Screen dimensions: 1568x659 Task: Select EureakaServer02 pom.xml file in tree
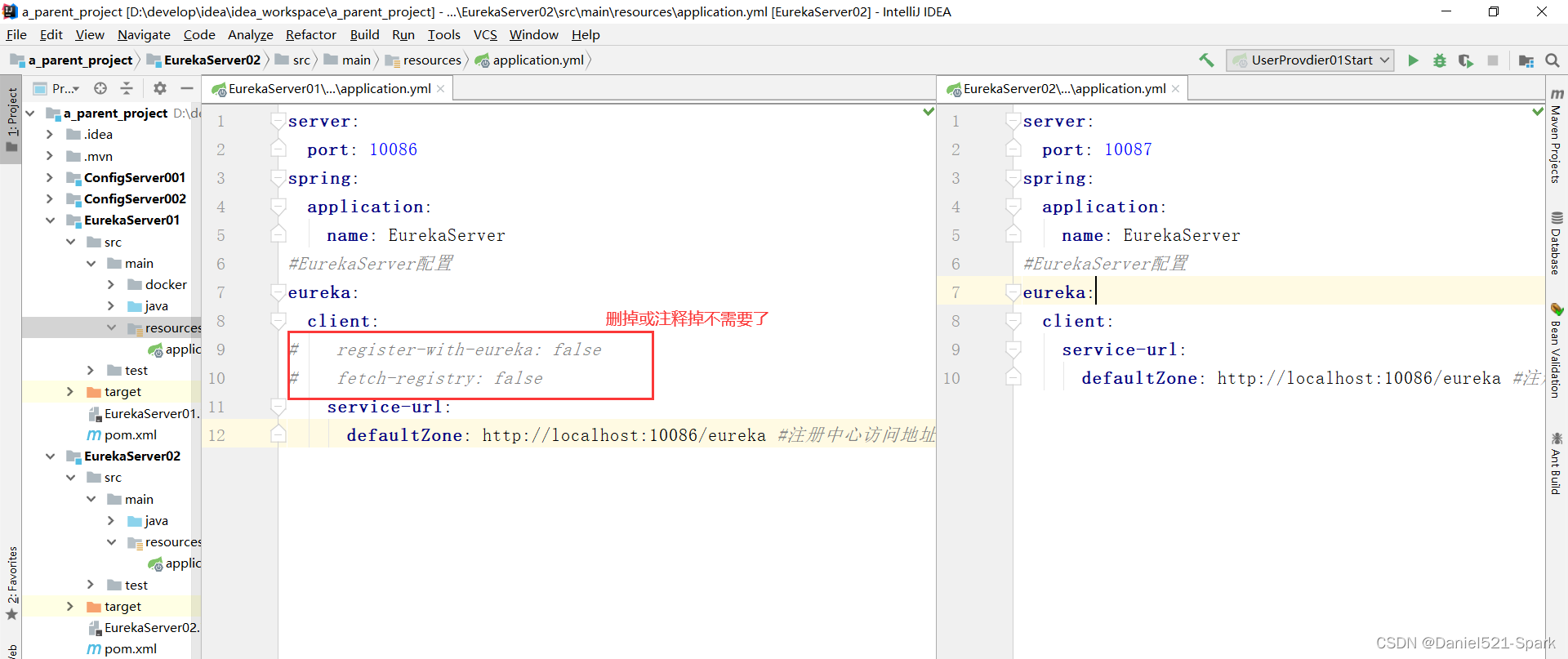coord(122,649)
